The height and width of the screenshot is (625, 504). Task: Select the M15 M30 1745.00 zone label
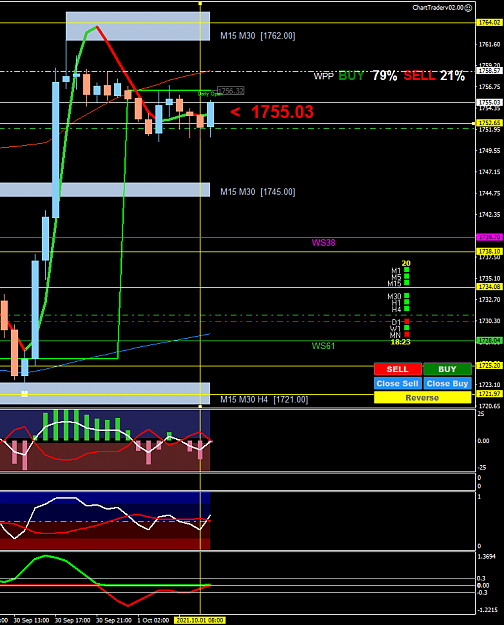(x=258, y=192)
